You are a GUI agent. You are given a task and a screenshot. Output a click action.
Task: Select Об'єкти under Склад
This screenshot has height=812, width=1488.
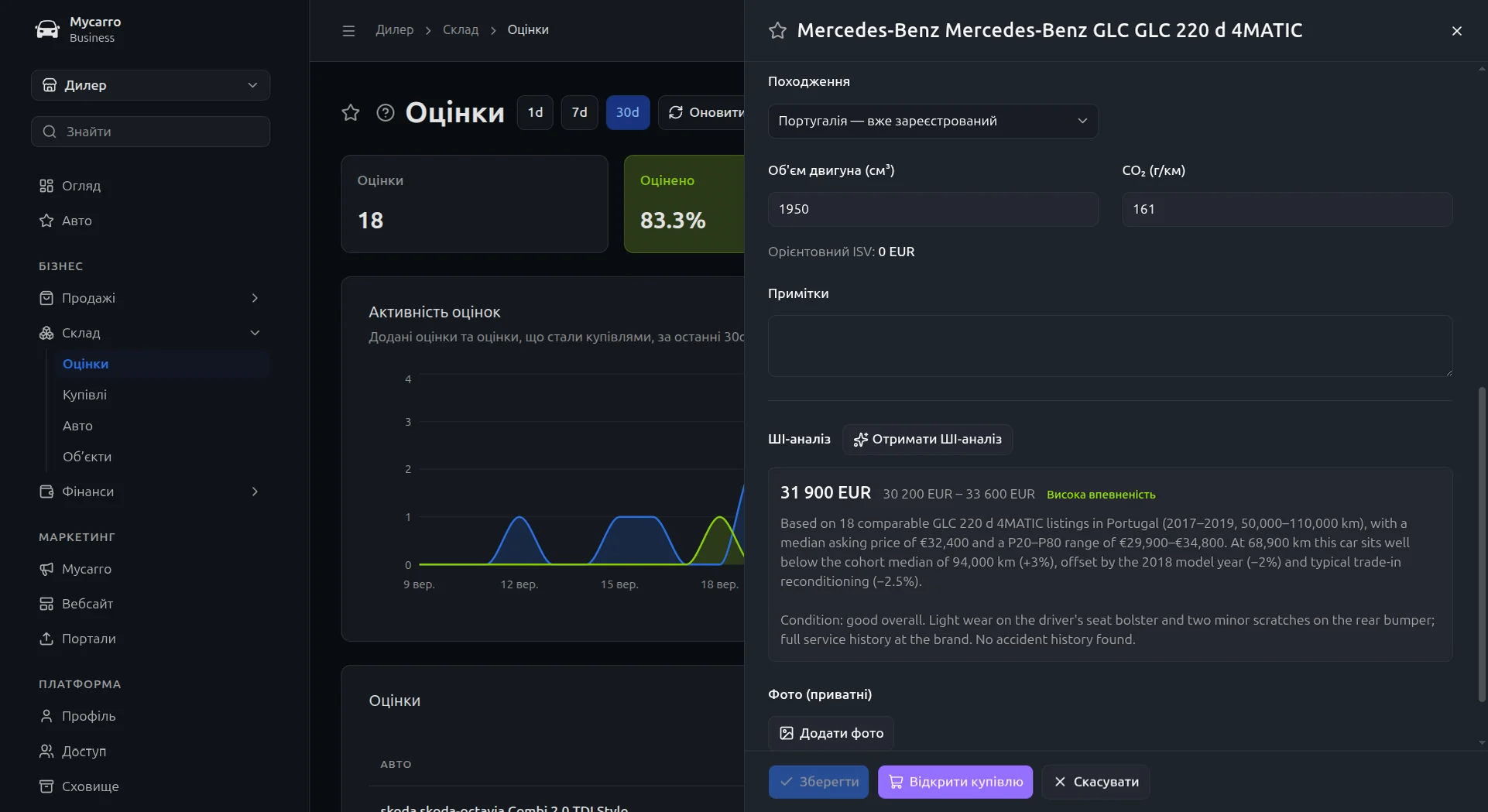(162, 457)
